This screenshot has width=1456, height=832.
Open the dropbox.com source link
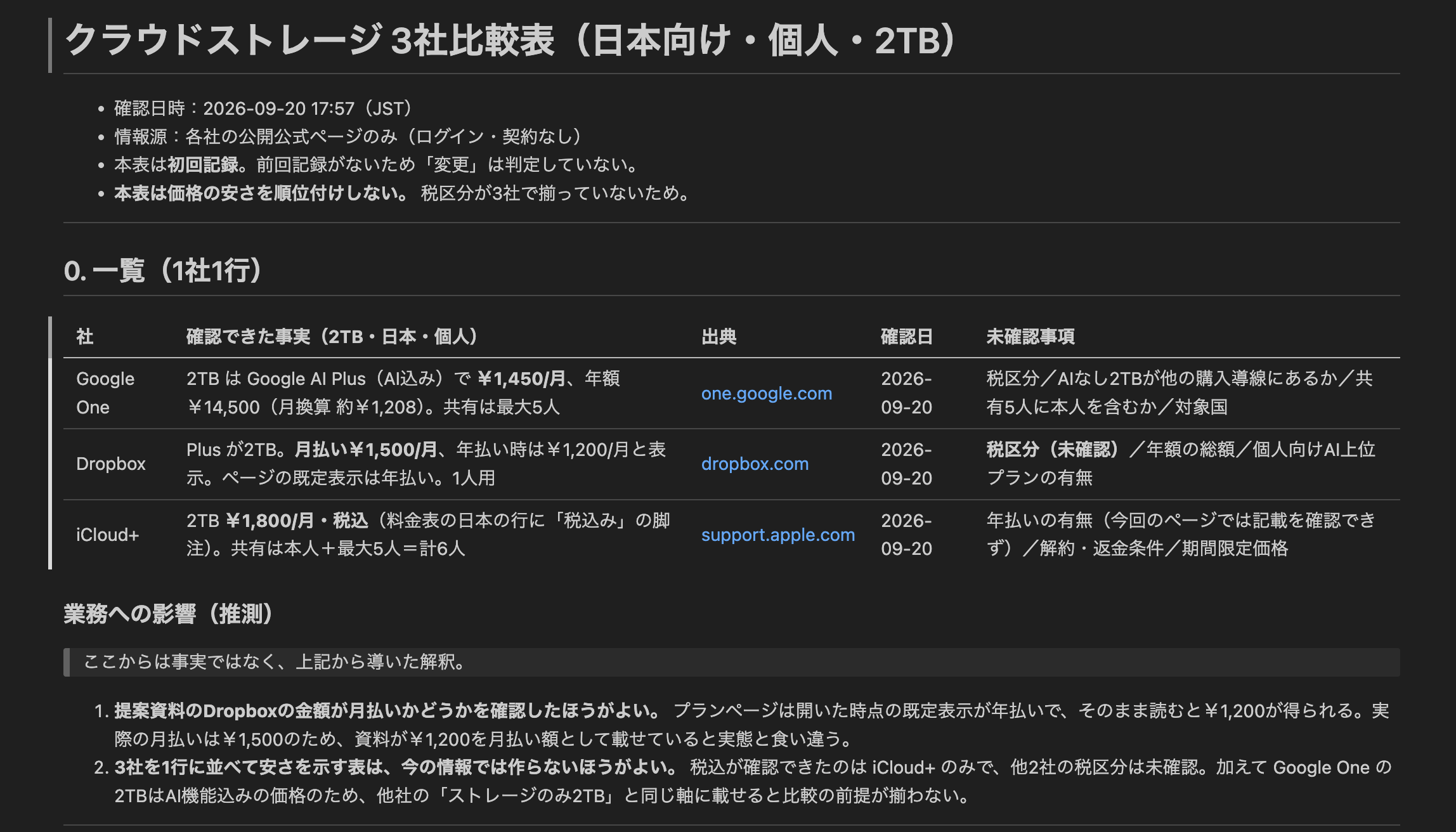click(755, 464)
